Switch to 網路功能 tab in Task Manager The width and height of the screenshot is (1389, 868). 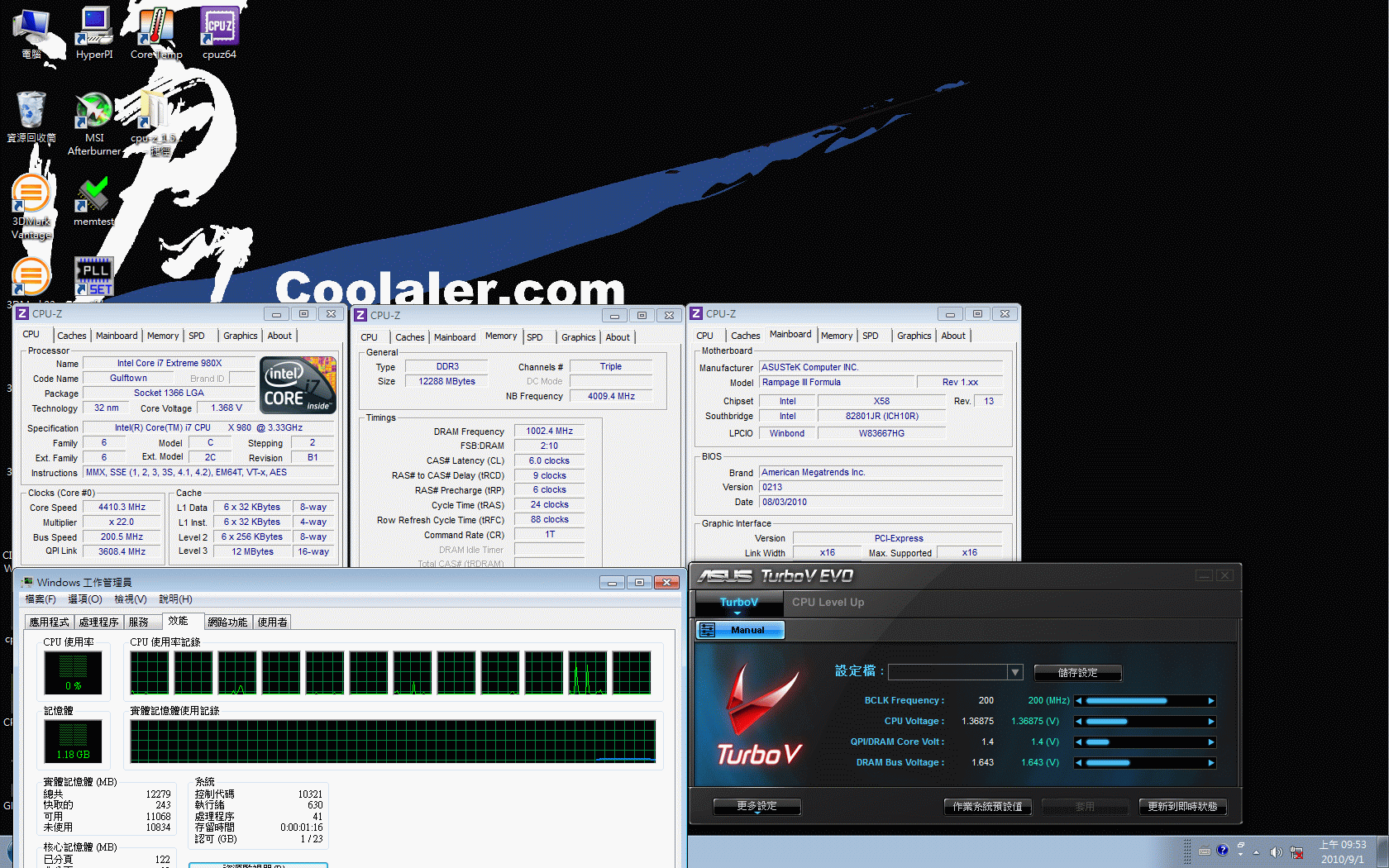227,622
